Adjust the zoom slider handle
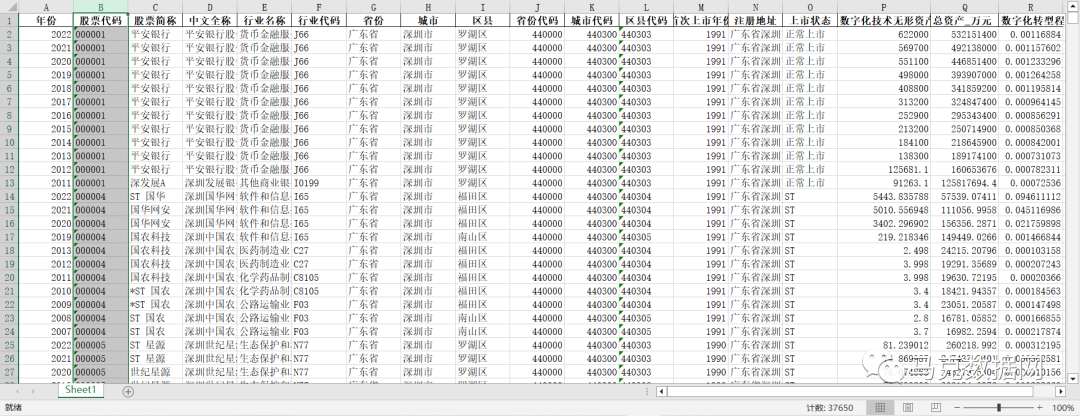1080x416 pixels. tap(999, 408)
